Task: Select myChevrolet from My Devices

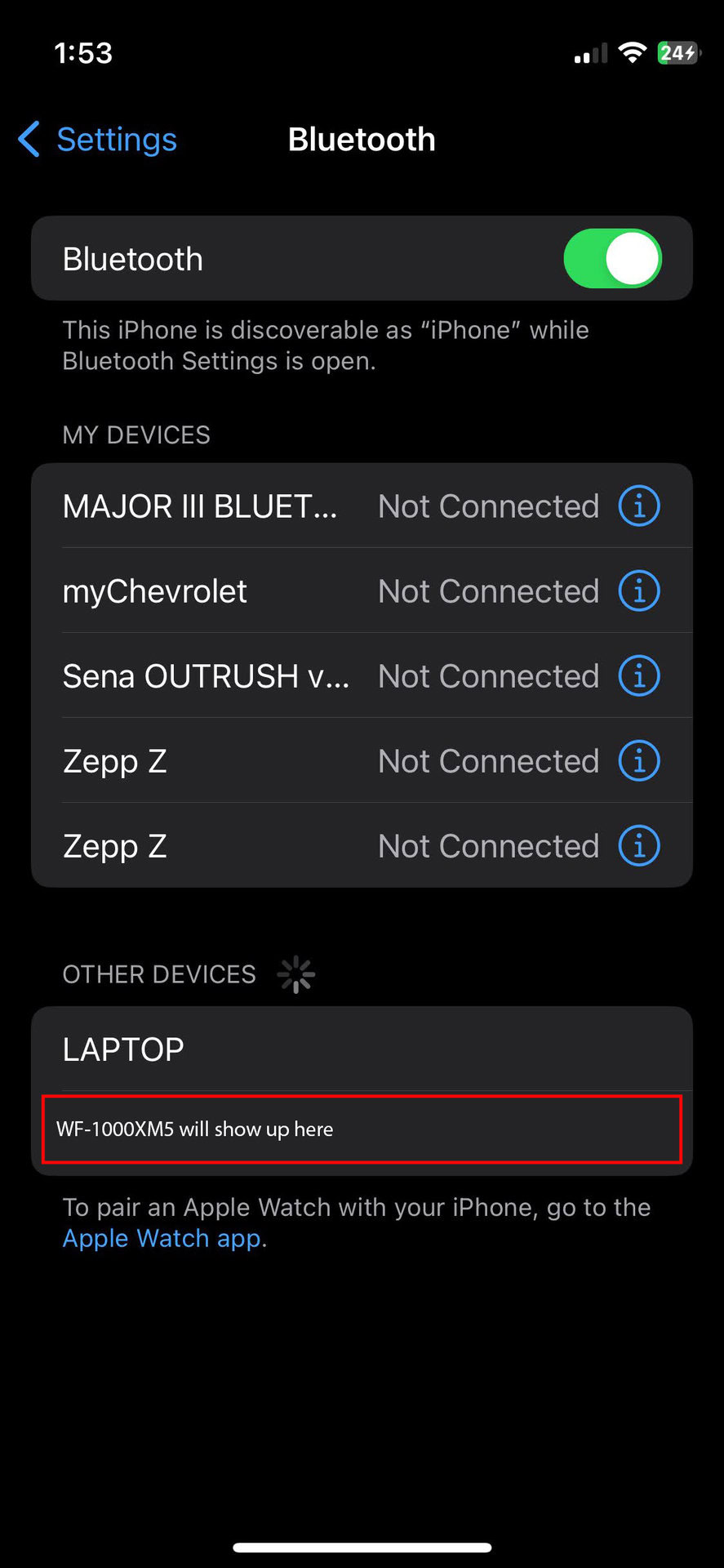Action: click(155, 591)
